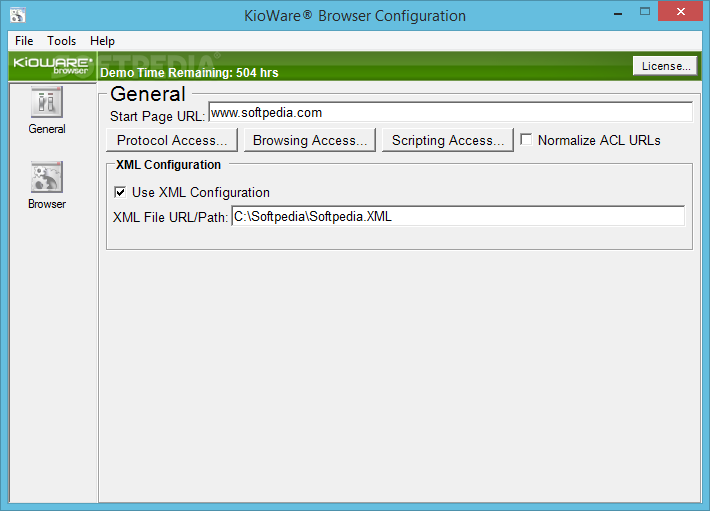Open the General settings section icon

click(x=47, y=102)
